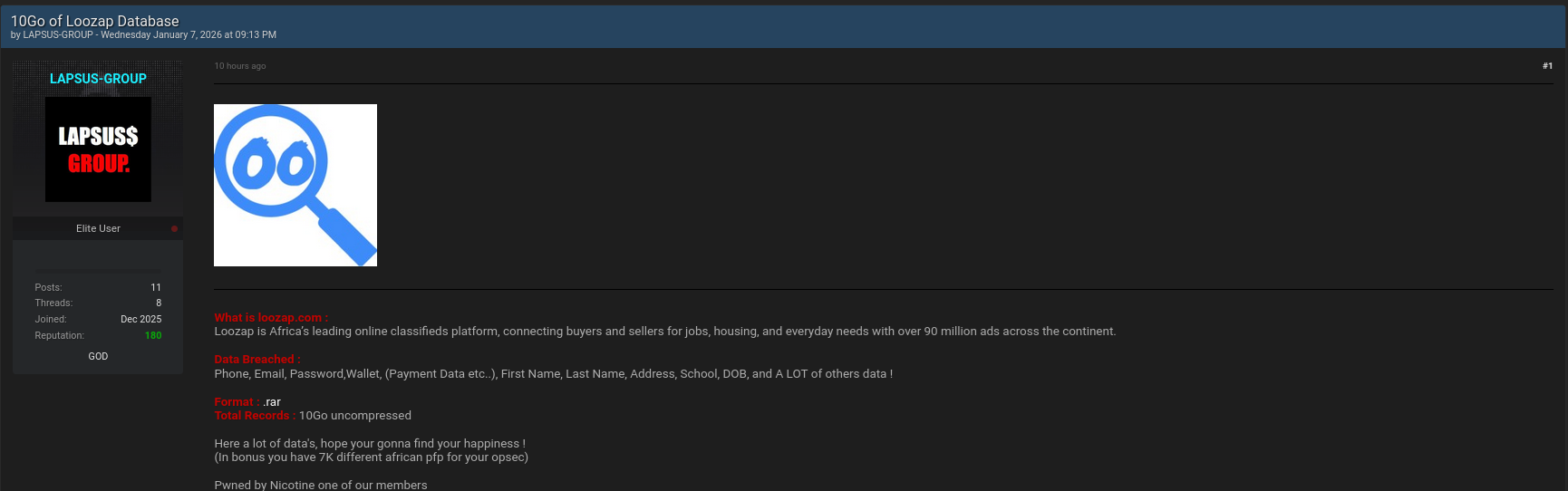Click the red offline status dot

pyautogui.click(x=174, y=228)
